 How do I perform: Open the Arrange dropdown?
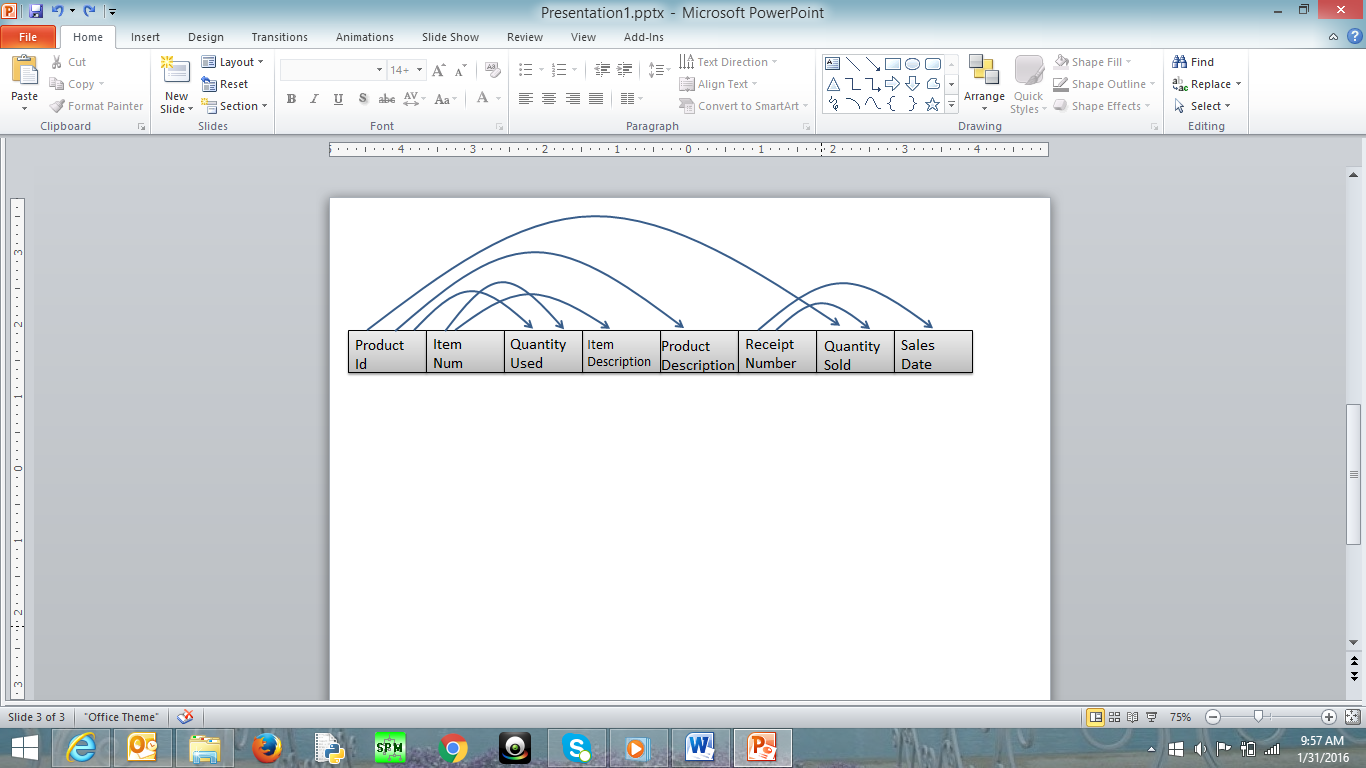coord(984,84)
